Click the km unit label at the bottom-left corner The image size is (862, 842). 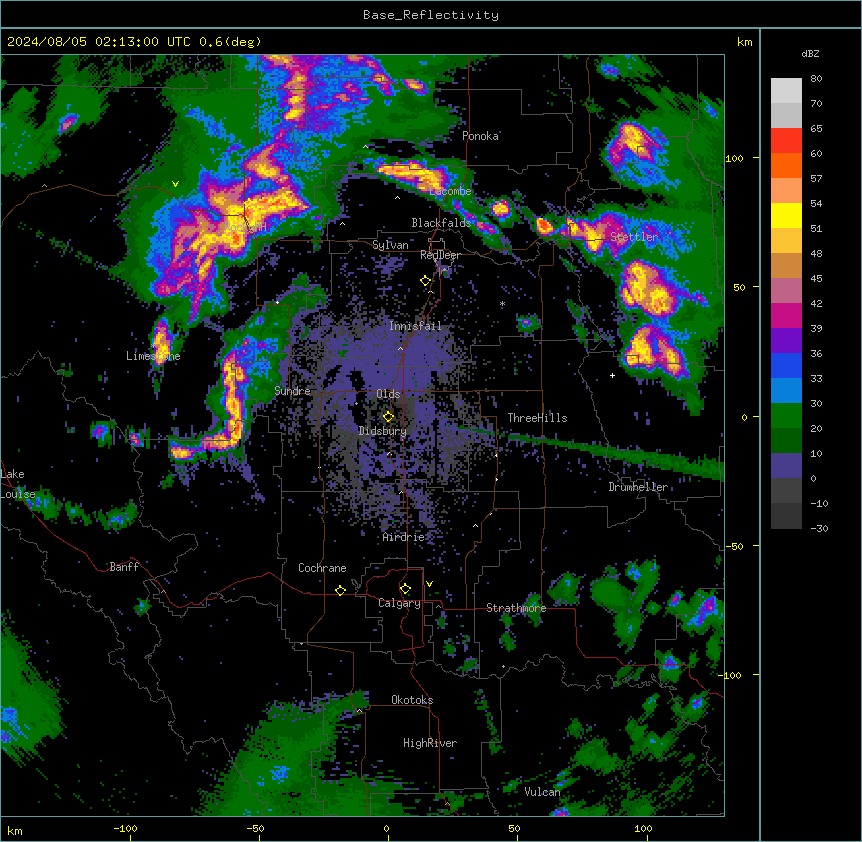pyautogui.click(x=15, y=830)
